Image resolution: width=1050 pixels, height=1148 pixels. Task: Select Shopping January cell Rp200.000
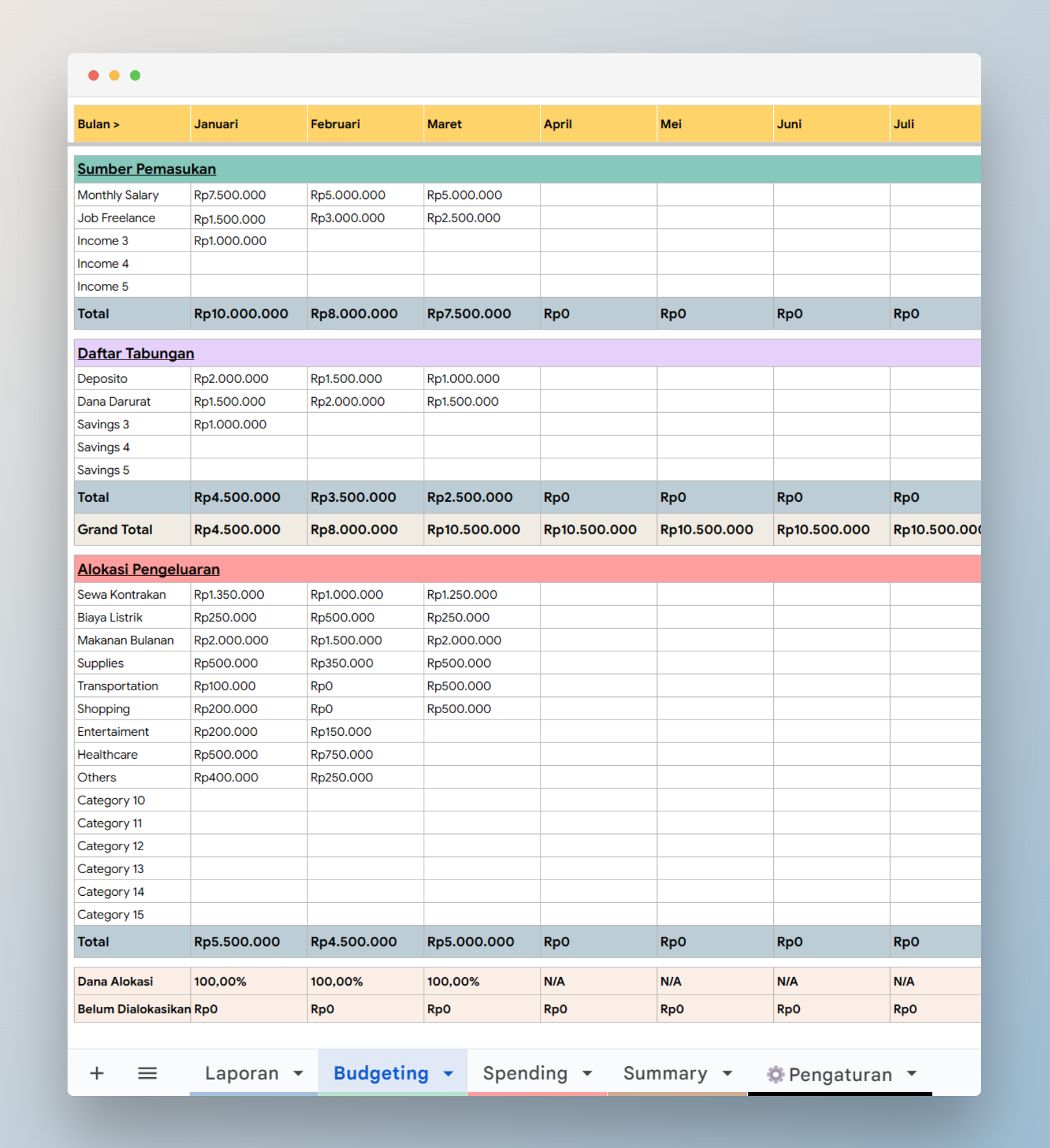[x=249, y=709]
